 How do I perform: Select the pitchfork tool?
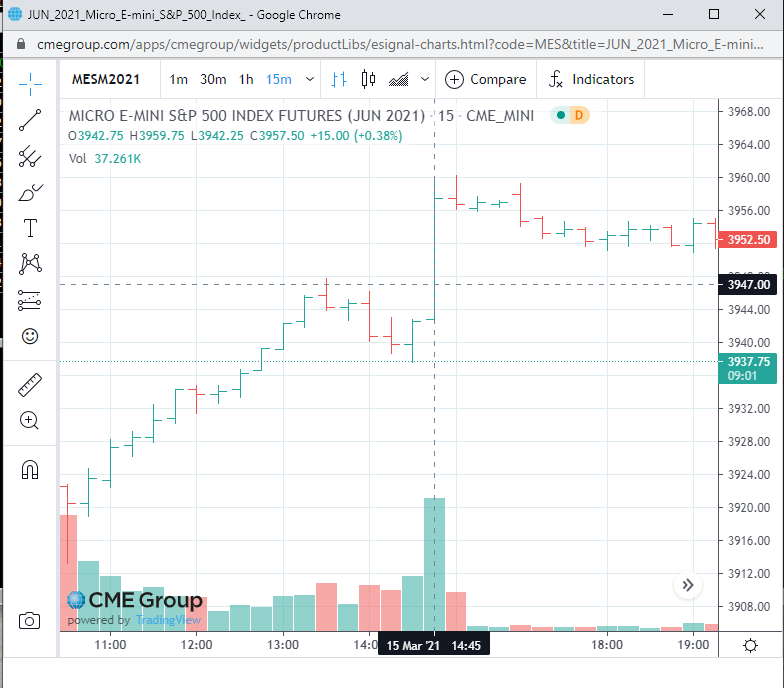30,156
